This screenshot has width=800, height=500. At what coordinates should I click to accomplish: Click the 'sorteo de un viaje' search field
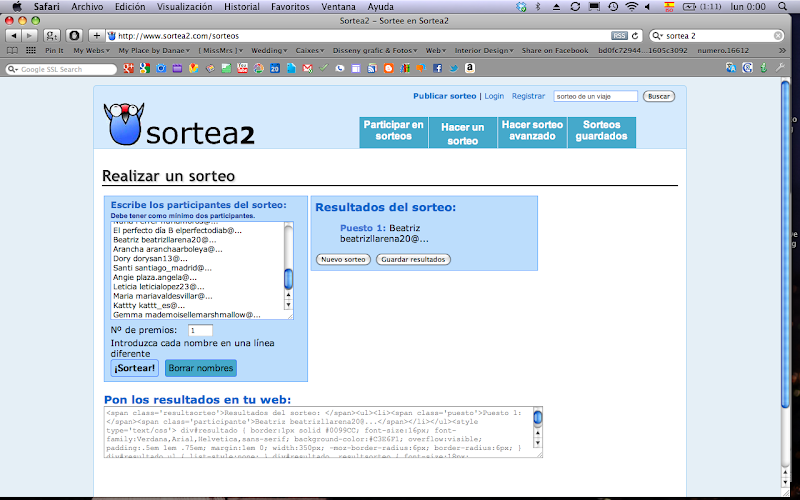(x=595, y=96)
